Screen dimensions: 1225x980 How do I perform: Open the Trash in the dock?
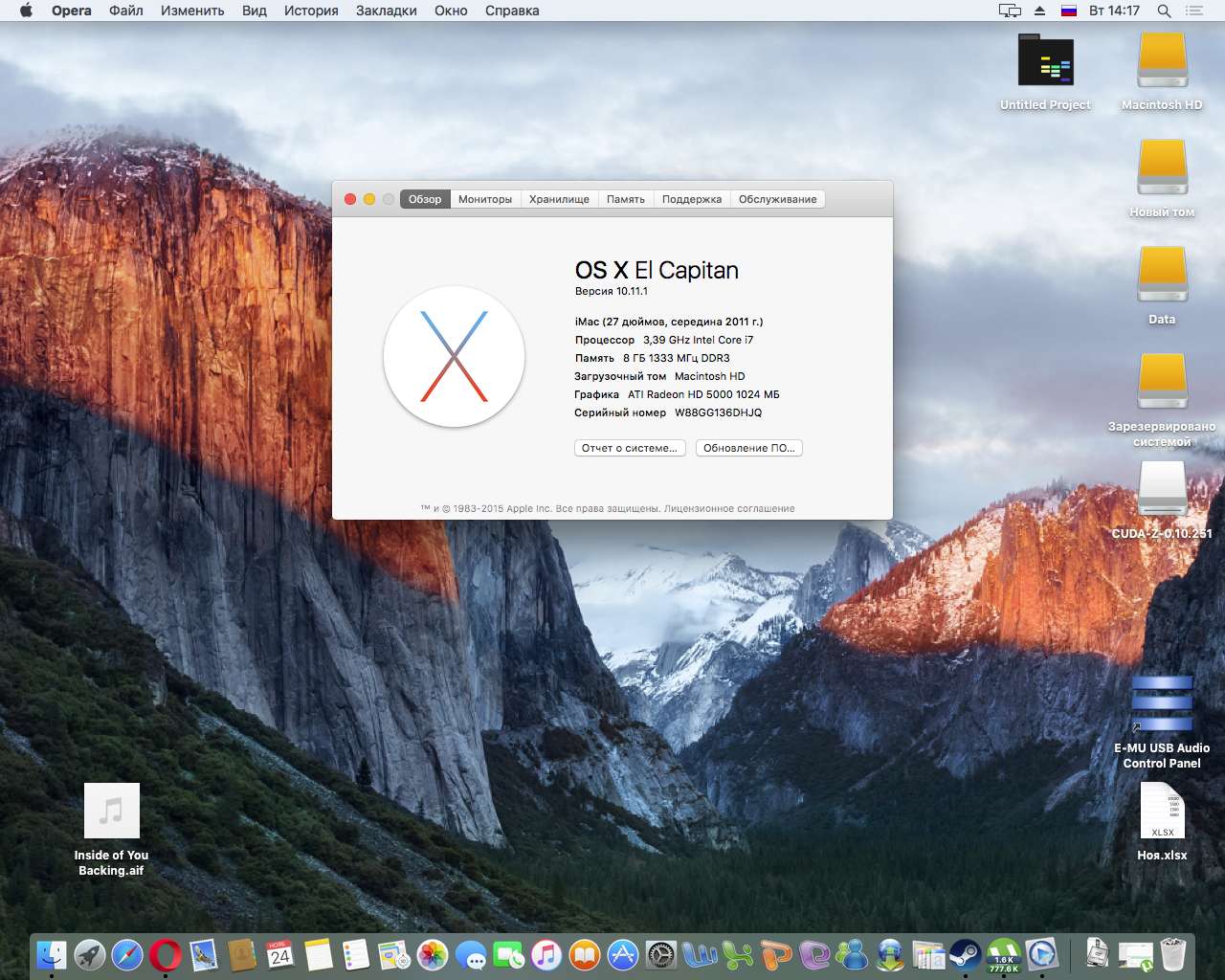point(1172,954)
